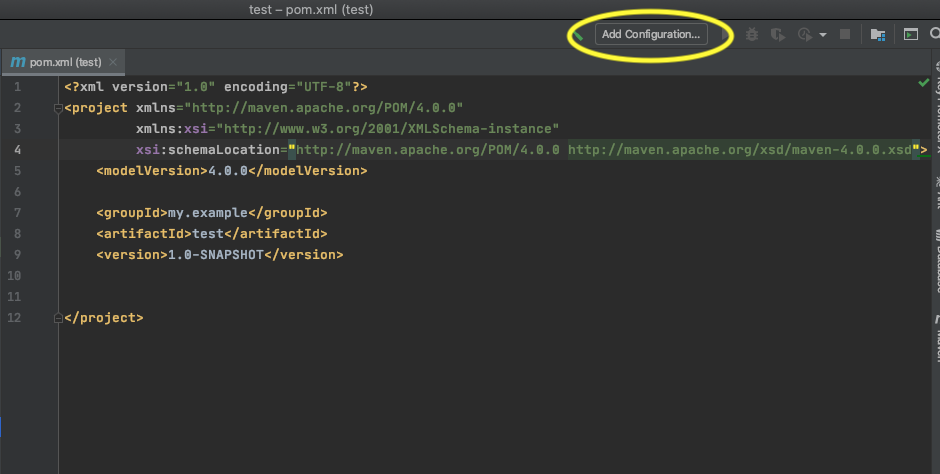Click the Stop square icon
940x474 pixels.
click(x=845, y=34)
